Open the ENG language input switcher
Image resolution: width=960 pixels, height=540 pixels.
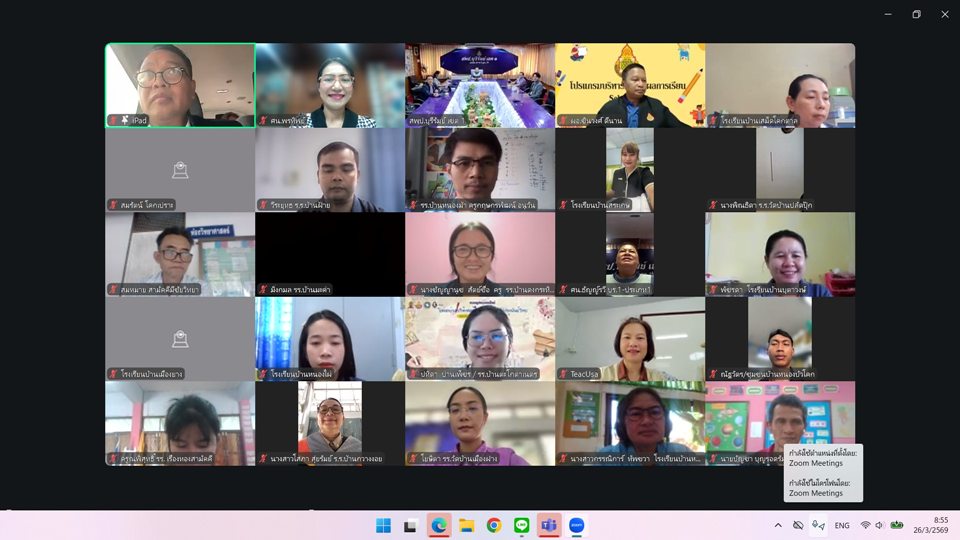(842, 525)
